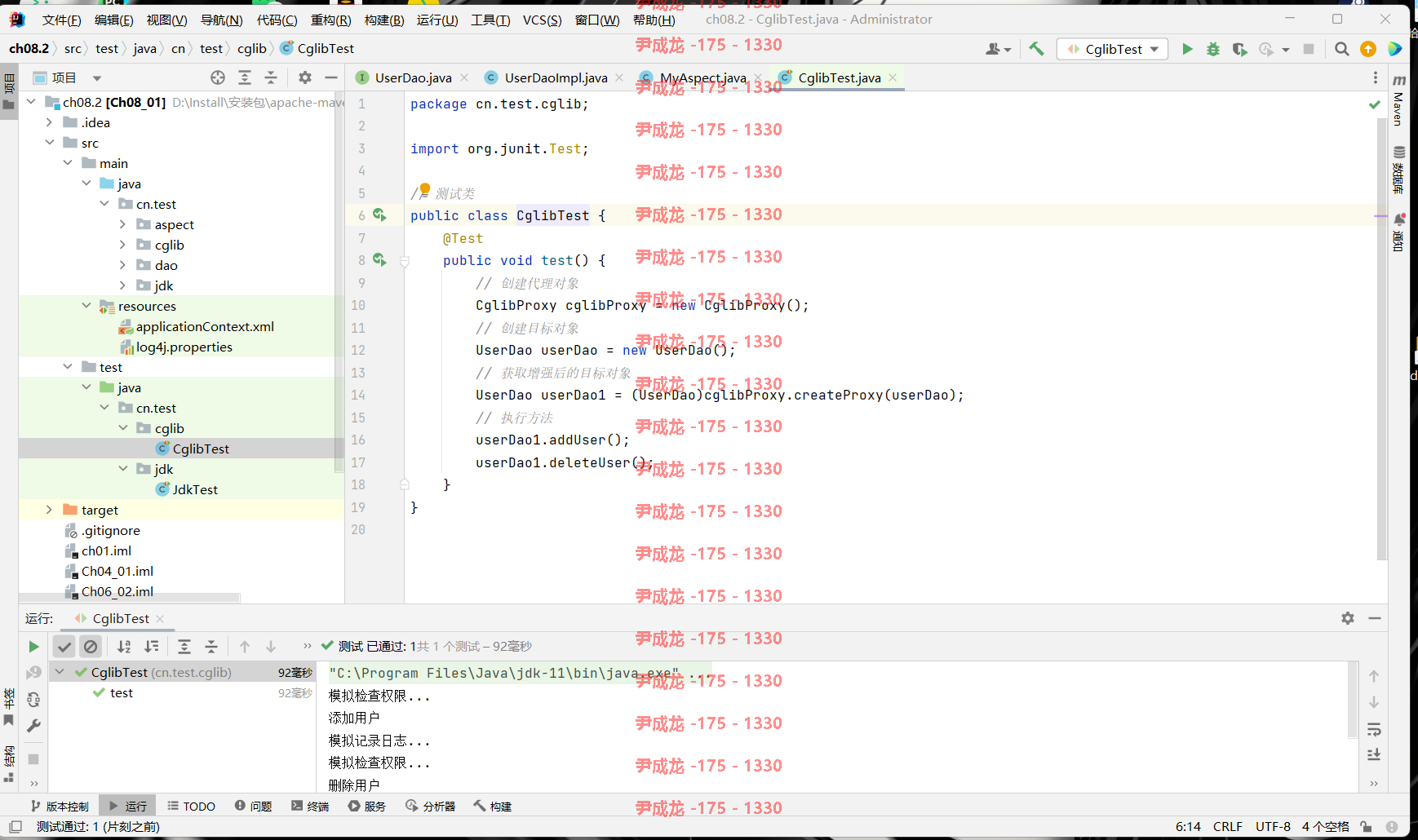Toggle read-only lock icon in status bar
1418x840 pixels.
(1367, 826)
